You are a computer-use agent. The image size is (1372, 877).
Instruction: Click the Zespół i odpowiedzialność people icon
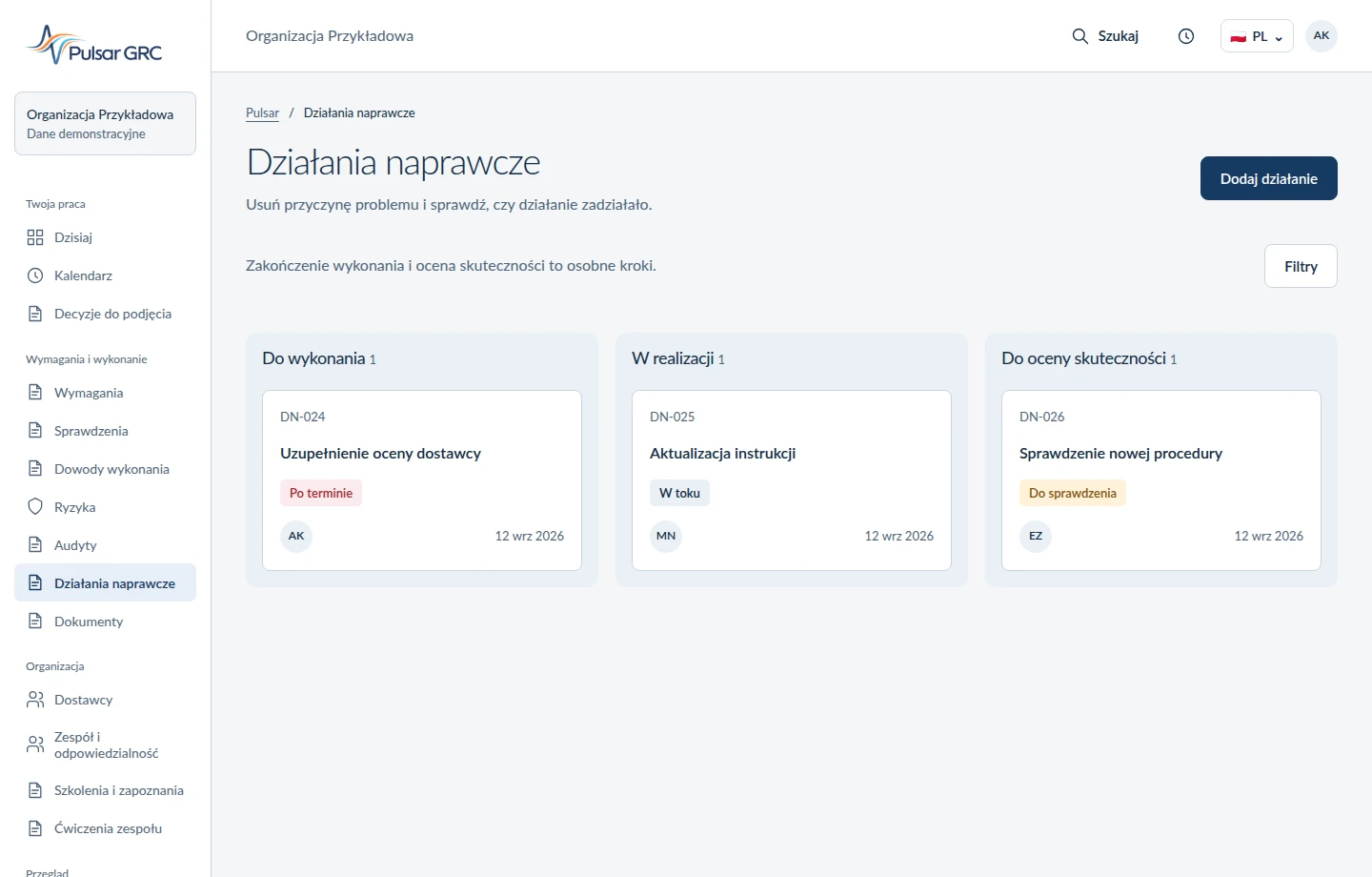[x=35, y=744]
